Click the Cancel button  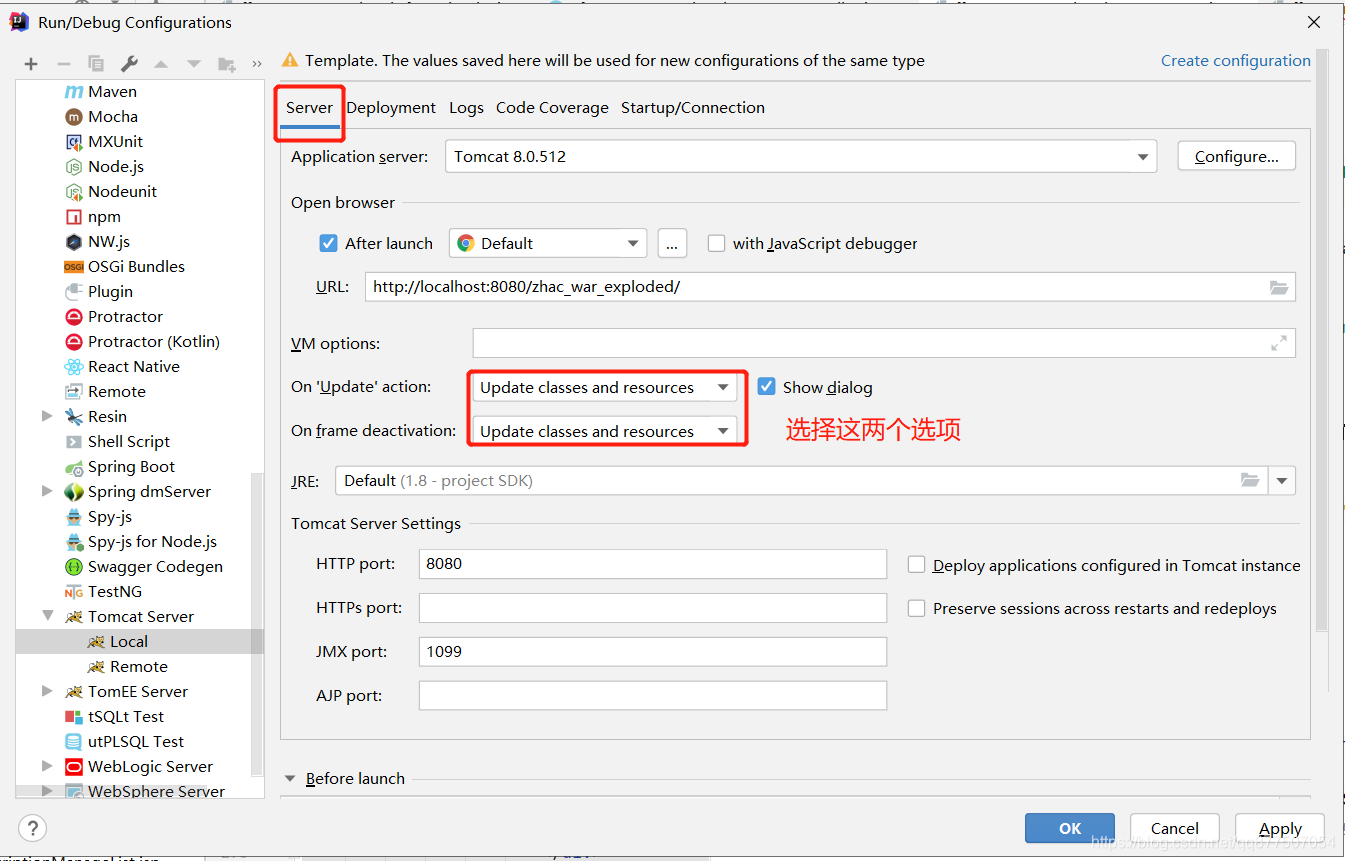click(1174, 828)
